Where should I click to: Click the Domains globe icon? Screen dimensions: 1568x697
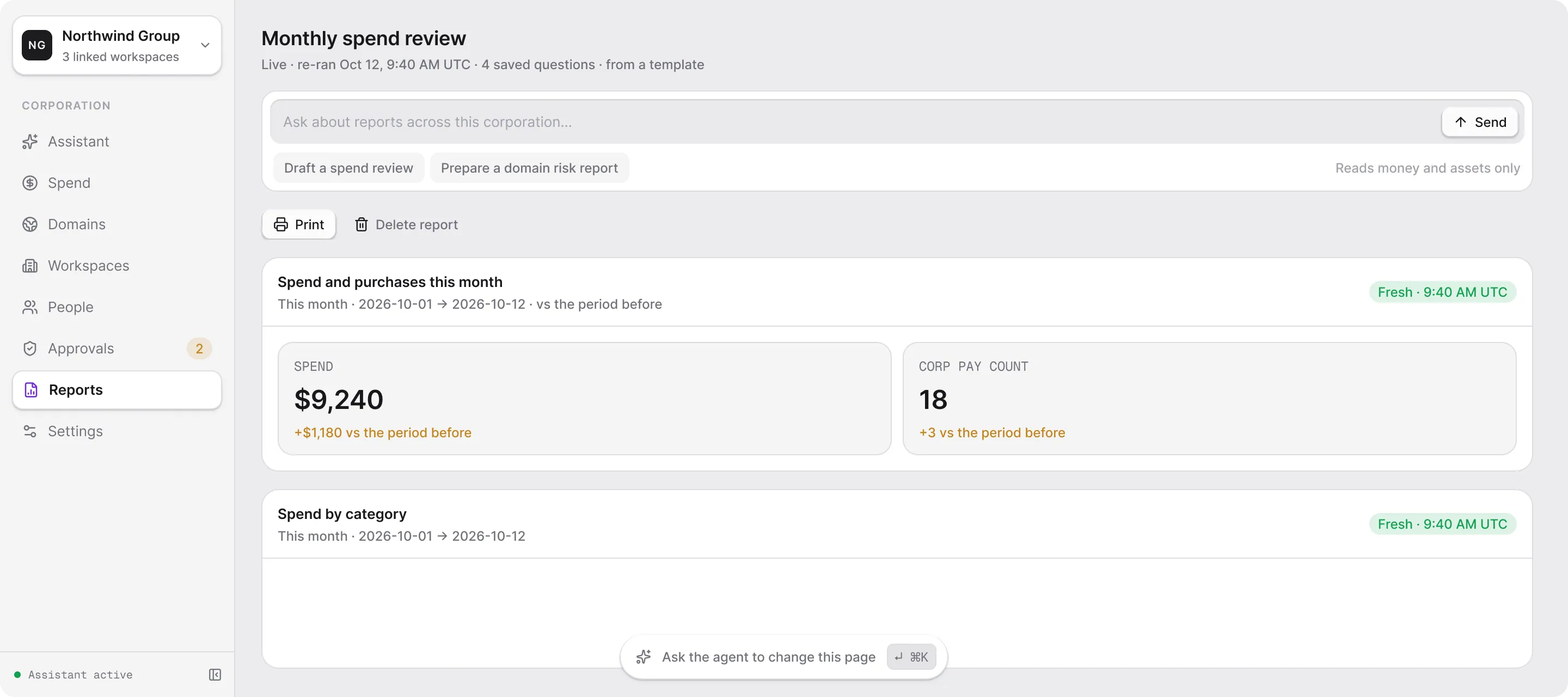point(30,225)
